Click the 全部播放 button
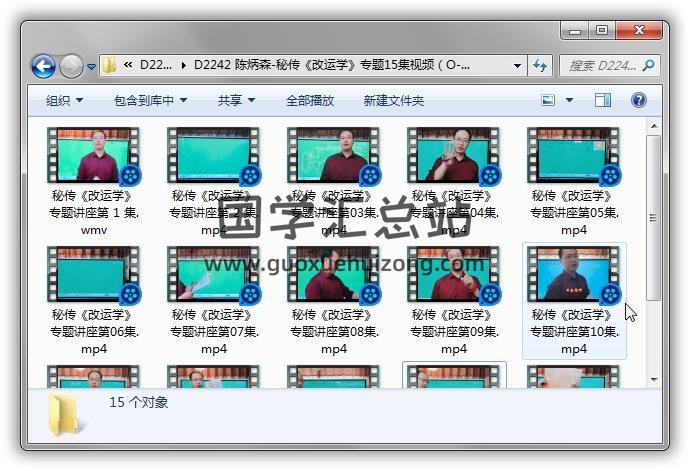690x471 pixels. coord(310,101)
